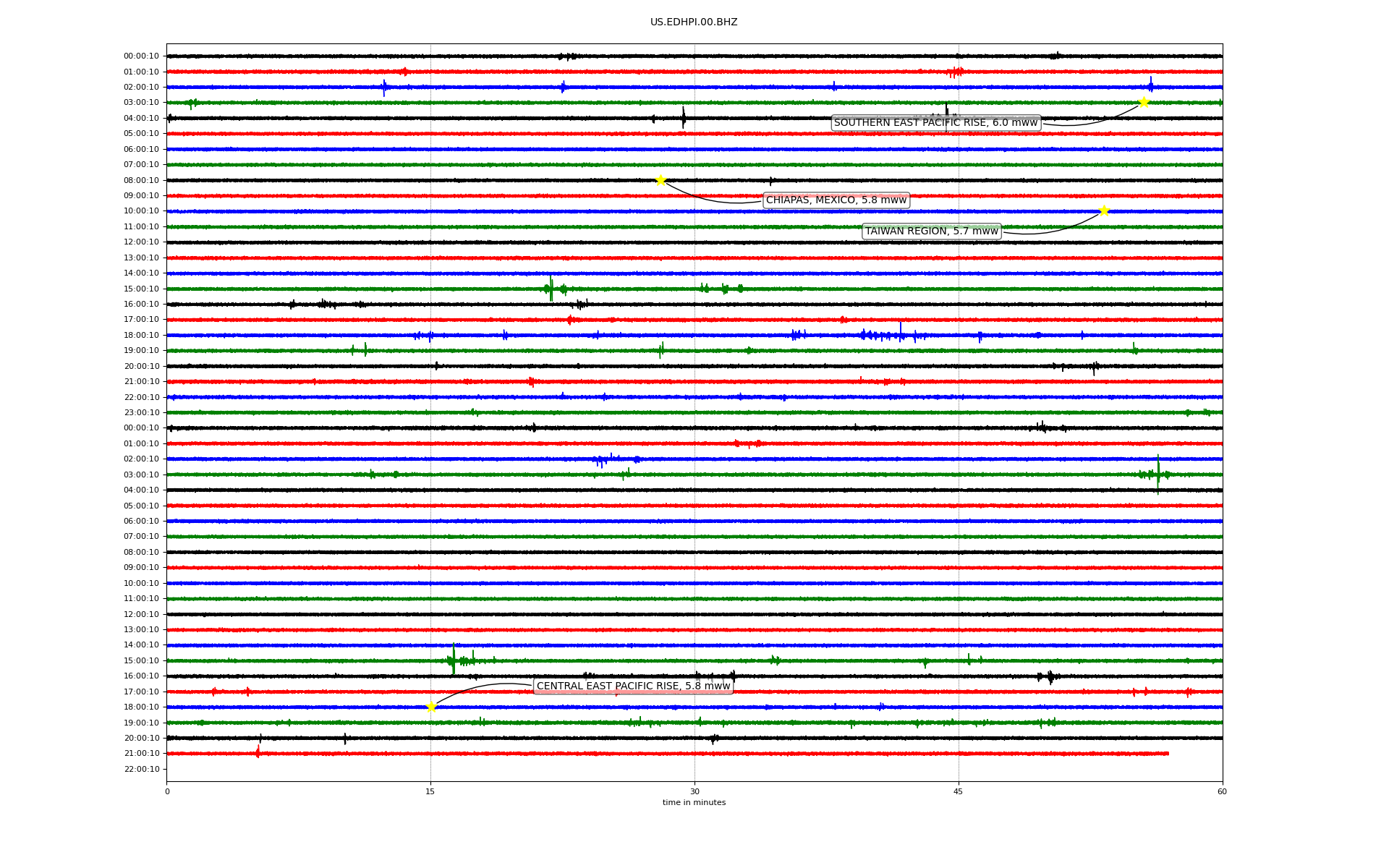Click the yellow star for the Taiwan Region event
This screenshot has width=1389, height=868.
point(1104,210)
